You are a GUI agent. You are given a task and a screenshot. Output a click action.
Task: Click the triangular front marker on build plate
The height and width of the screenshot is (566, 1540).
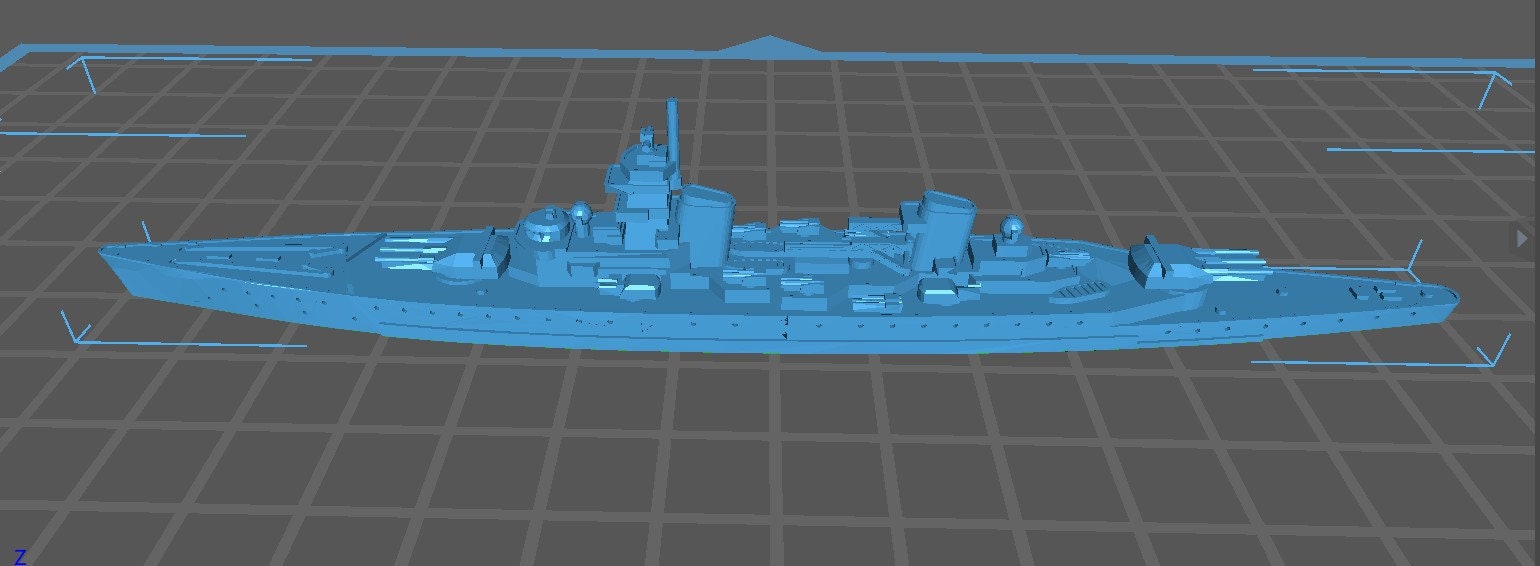tap(768, 45)
